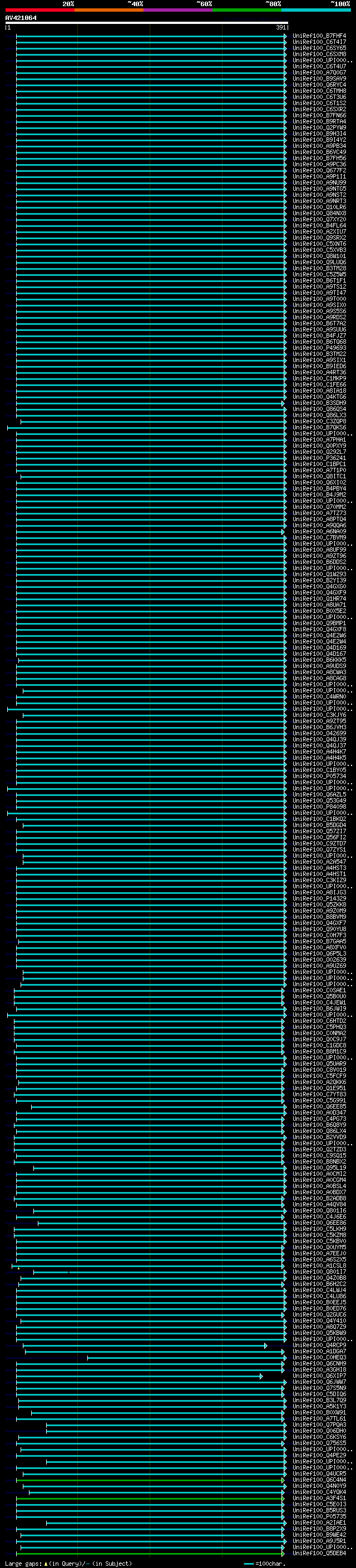This screenshot has width=356, height=1568.
Task: Select hit label UniRef100_A2IAE1
Action: [x=319, y=1522]
